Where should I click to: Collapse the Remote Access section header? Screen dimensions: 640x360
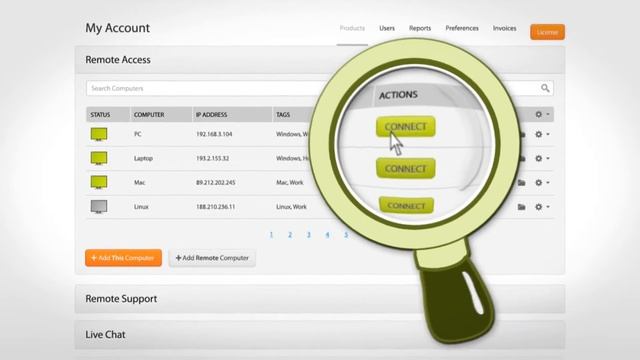tap(320, 60)
